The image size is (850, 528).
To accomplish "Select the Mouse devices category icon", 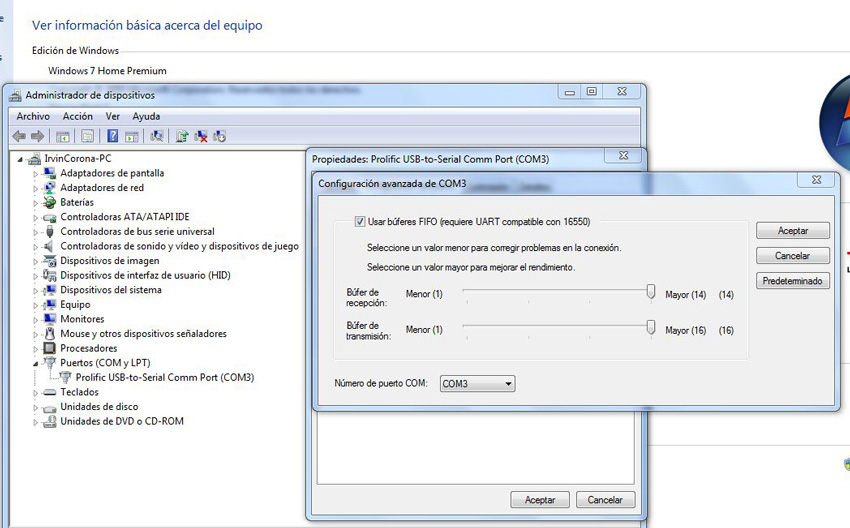I will pyautogui.click(x=50, y=333).
